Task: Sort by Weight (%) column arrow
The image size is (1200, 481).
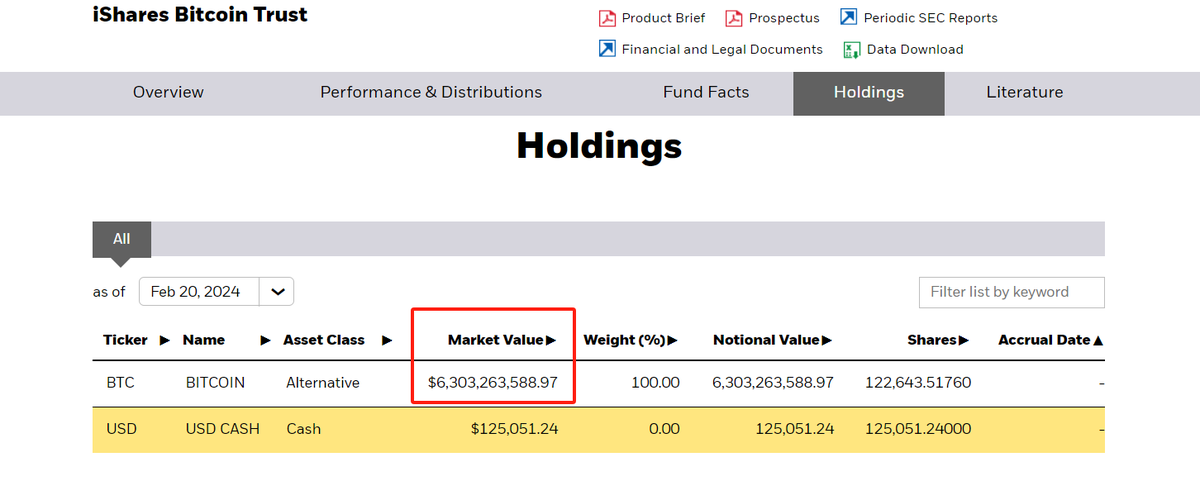Action: click(x=673, y=340)
